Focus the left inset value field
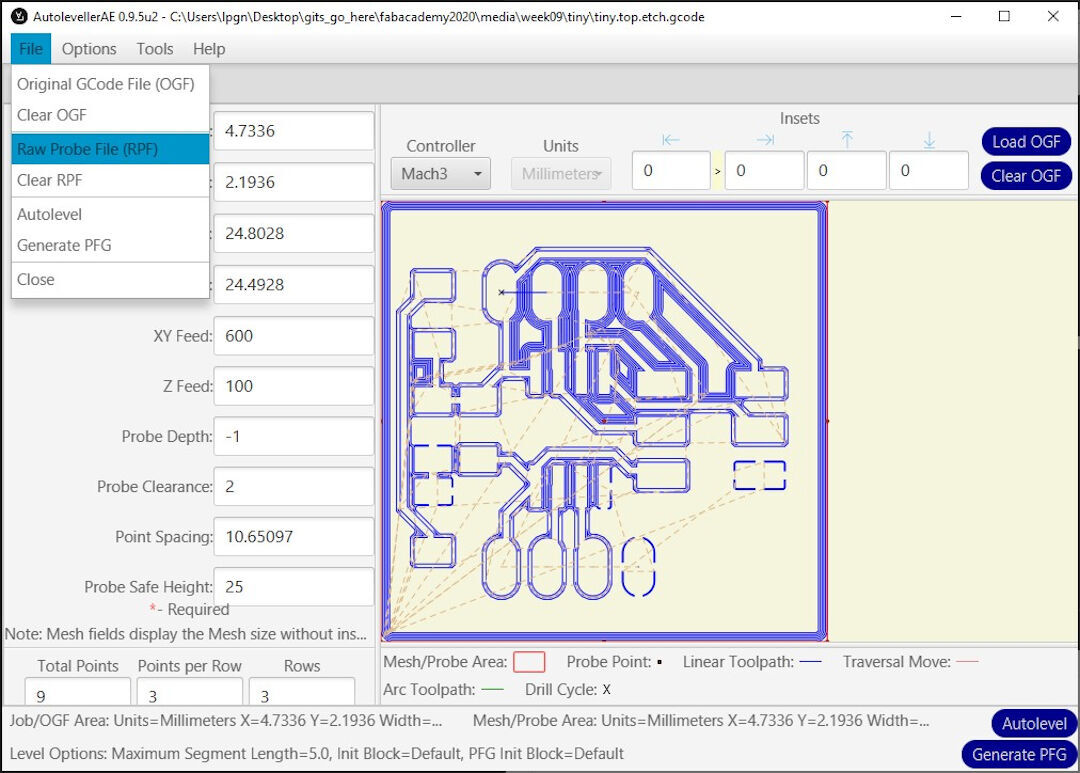Viewport: 1080px width, 773px height. [x=671, y=171]
